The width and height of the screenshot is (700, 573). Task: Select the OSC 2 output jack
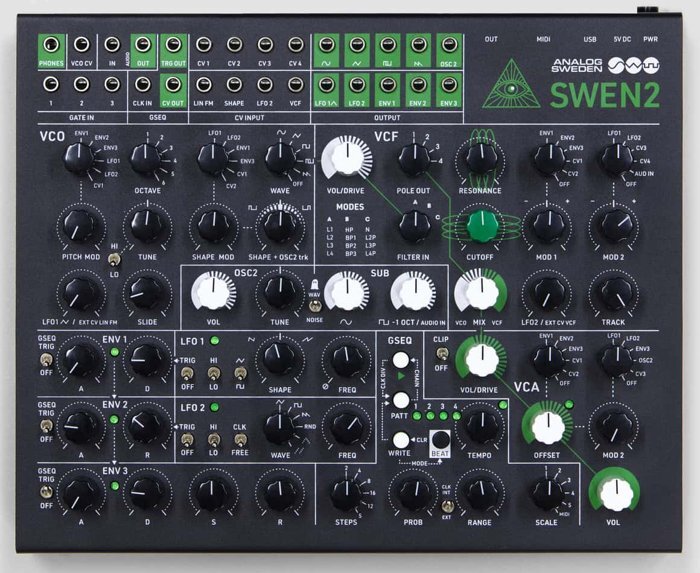(x=449, y=45)
